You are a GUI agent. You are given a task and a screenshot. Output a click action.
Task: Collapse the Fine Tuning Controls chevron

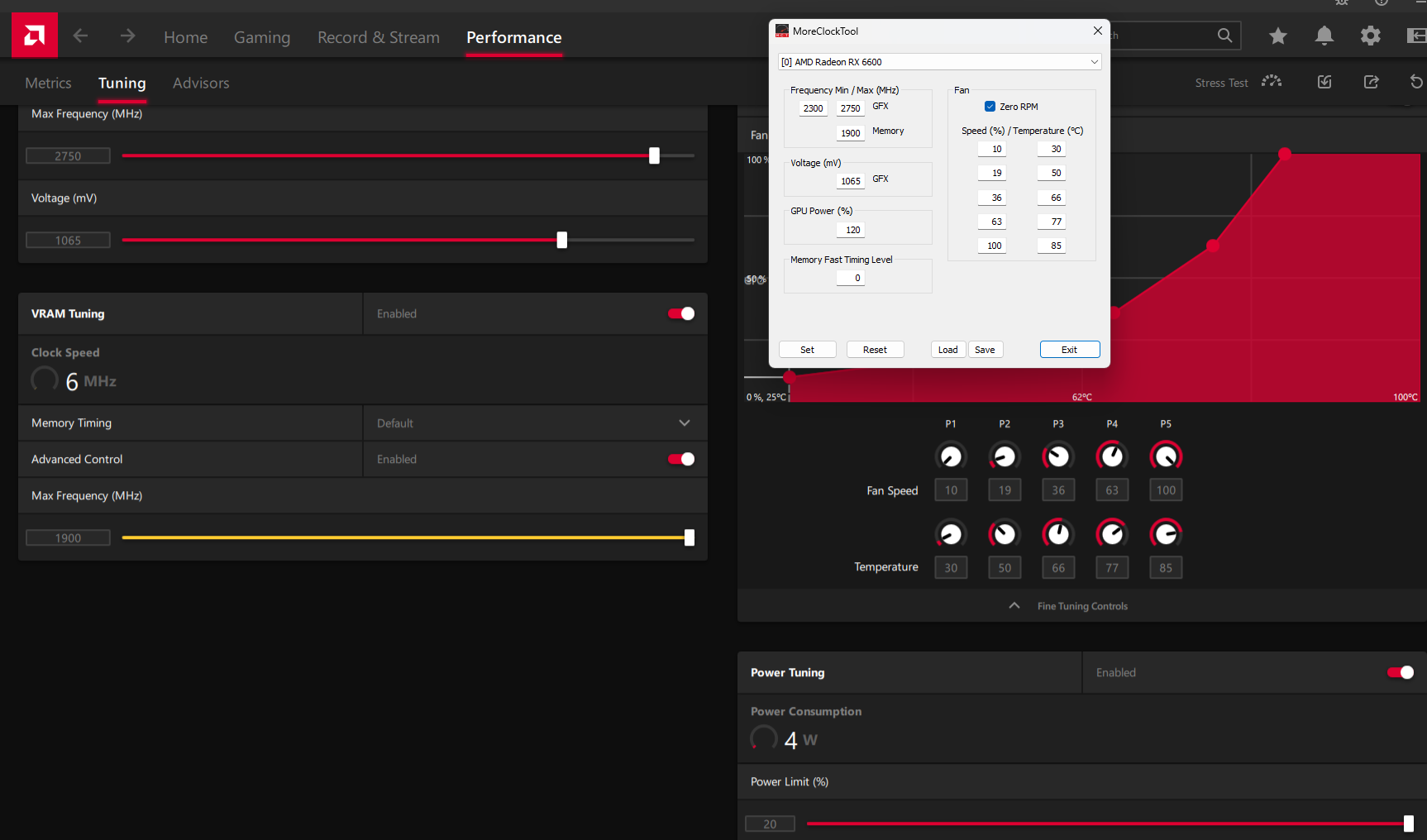click(1014, 606)
